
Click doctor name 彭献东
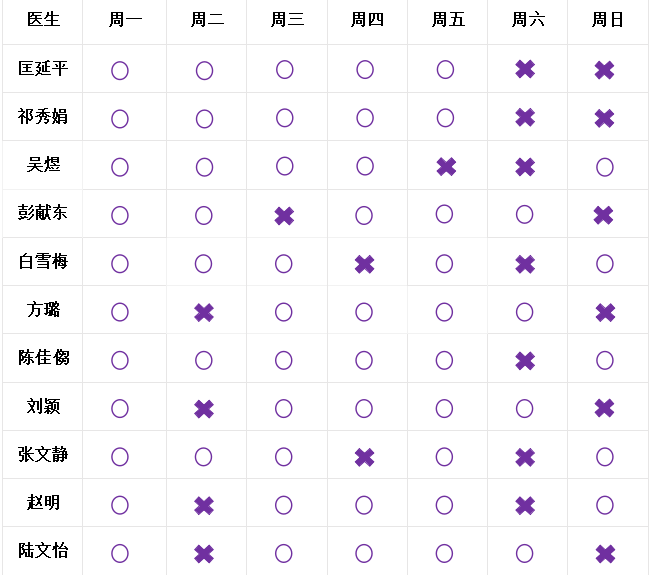click(x=43, y=213)
